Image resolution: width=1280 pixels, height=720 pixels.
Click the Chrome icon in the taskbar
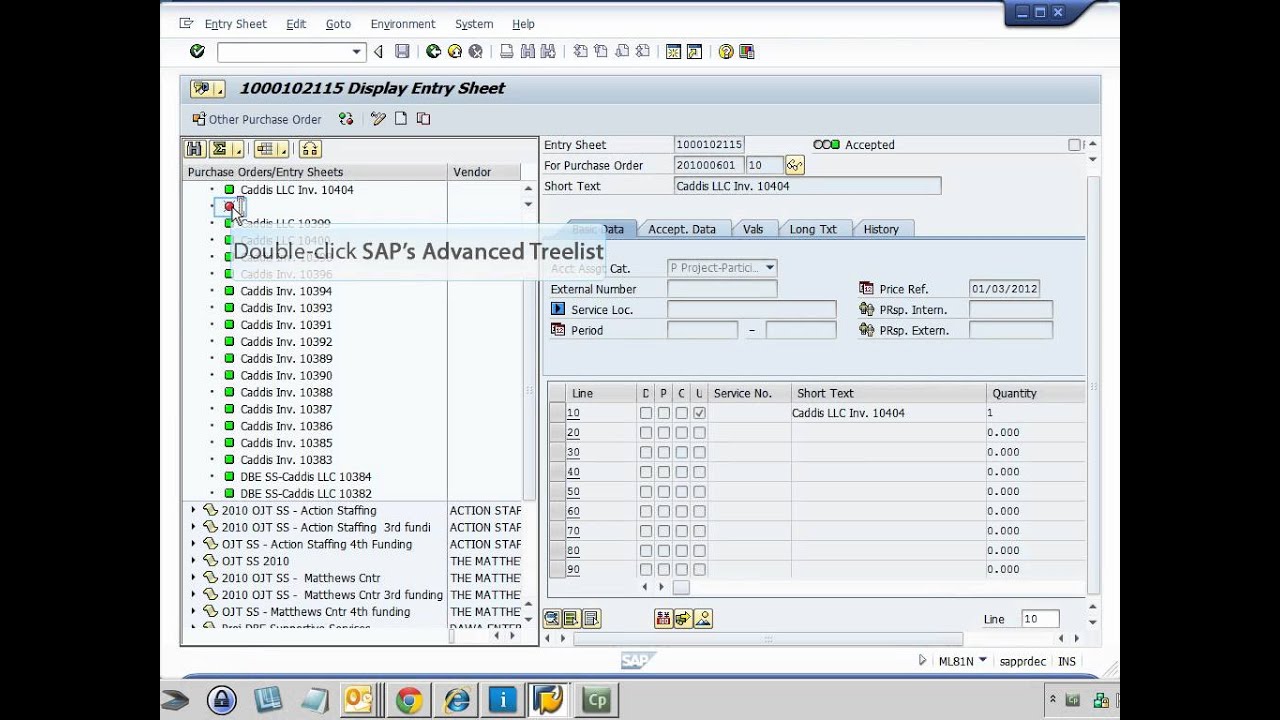pos(408,700)
